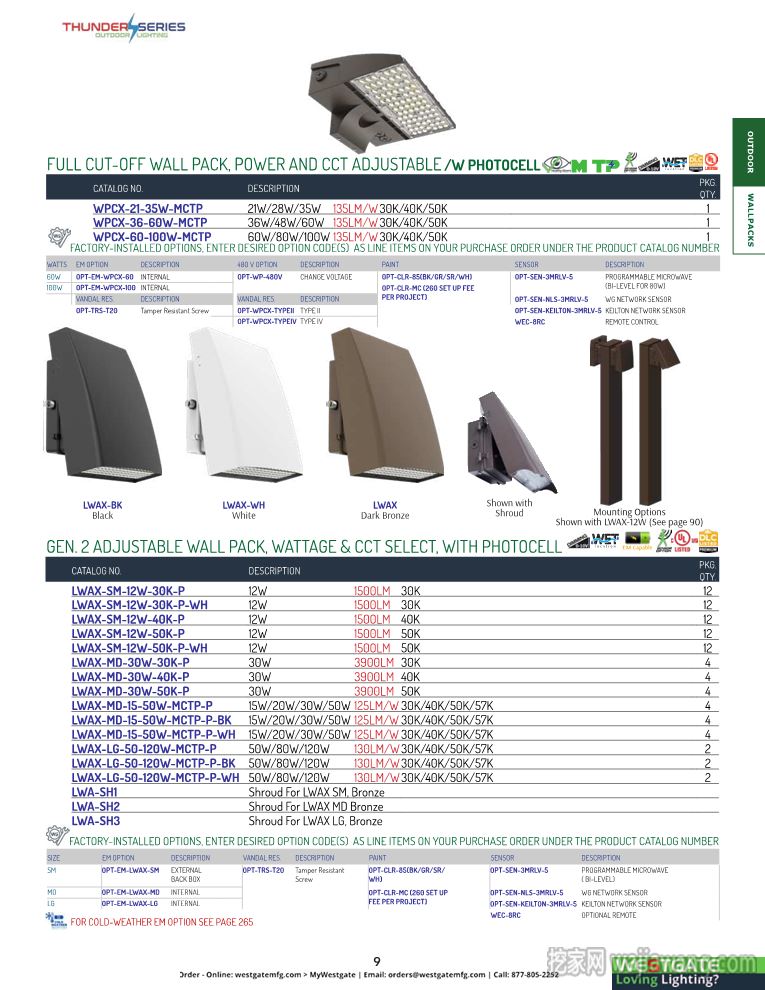
Task: Open catalog link LWAX-MD-15-50W-MCTP-P-BK
Action: [151, 720]
